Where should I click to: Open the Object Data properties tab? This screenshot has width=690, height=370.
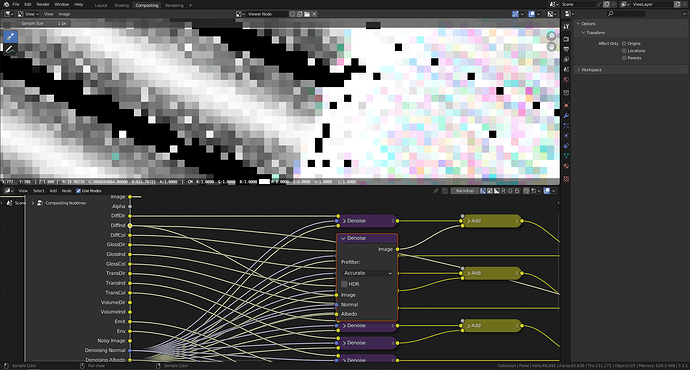[x=566, y=156]
